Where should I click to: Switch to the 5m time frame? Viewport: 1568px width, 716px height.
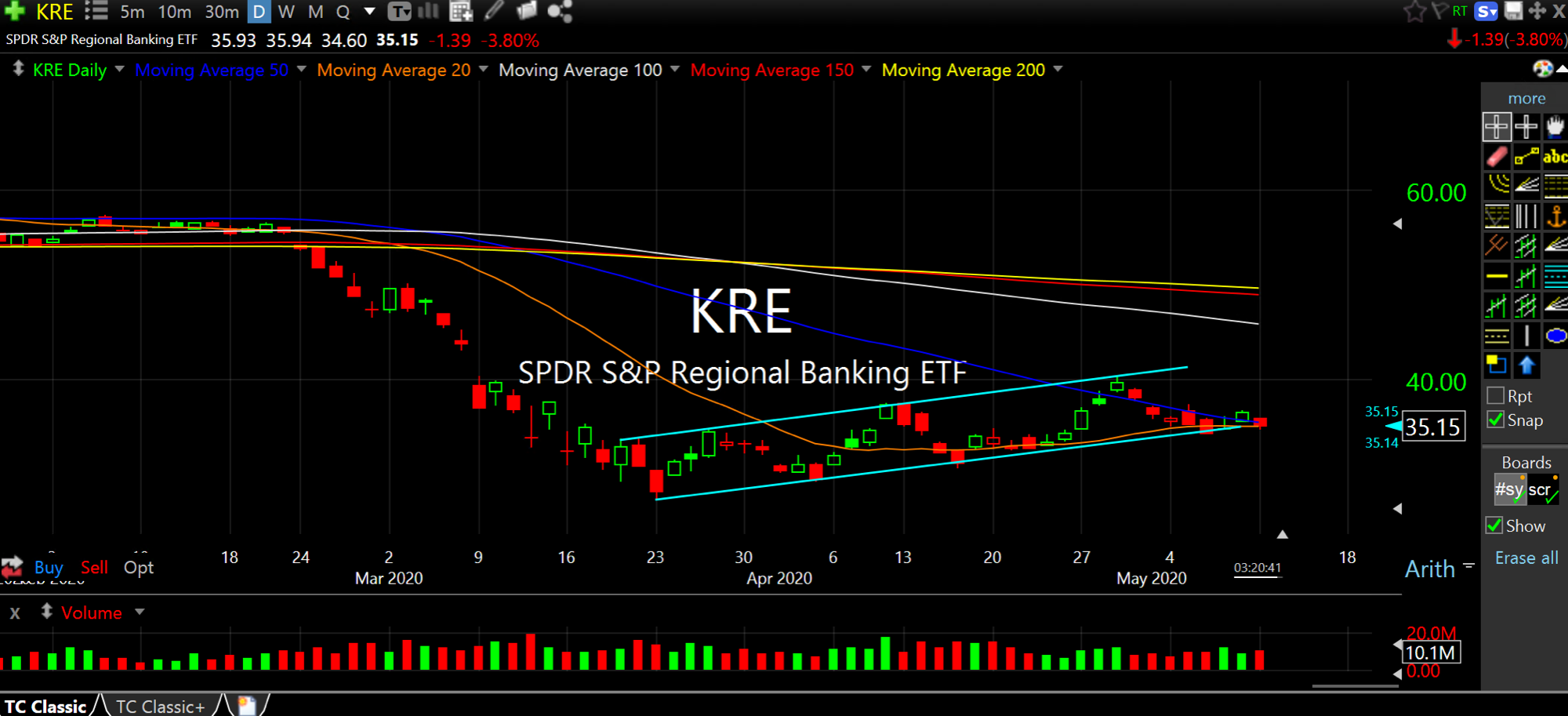click(132, 12)
